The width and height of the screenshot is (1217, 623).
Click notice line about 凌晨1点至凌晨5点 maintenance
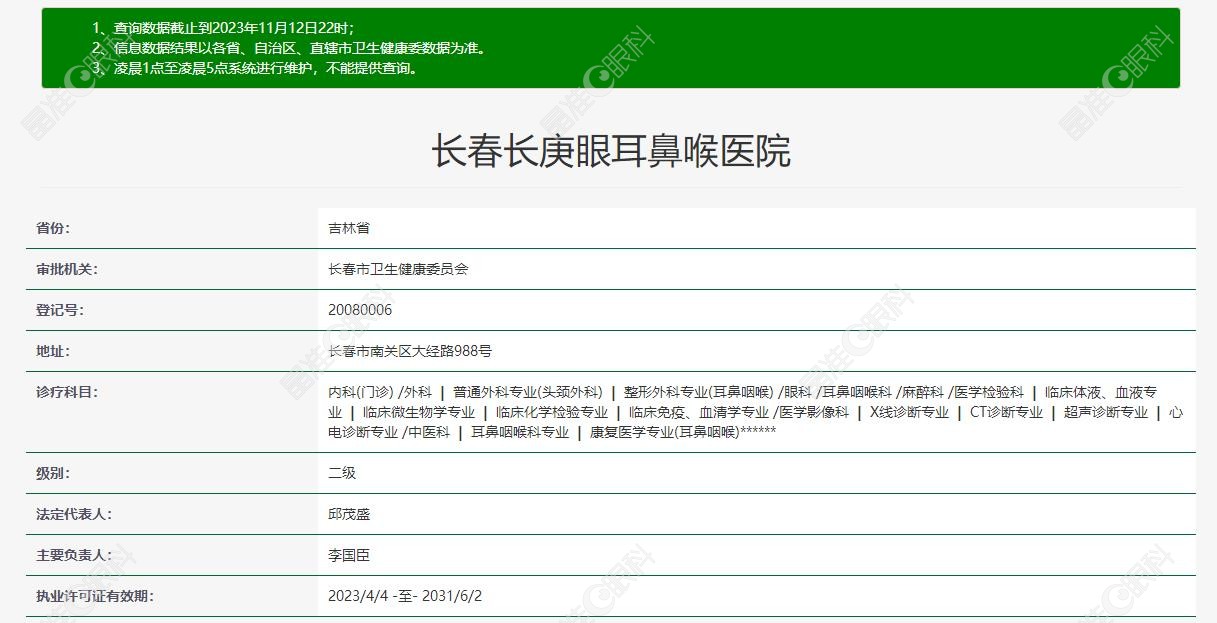pyautogui.click(x=255, y=68)
